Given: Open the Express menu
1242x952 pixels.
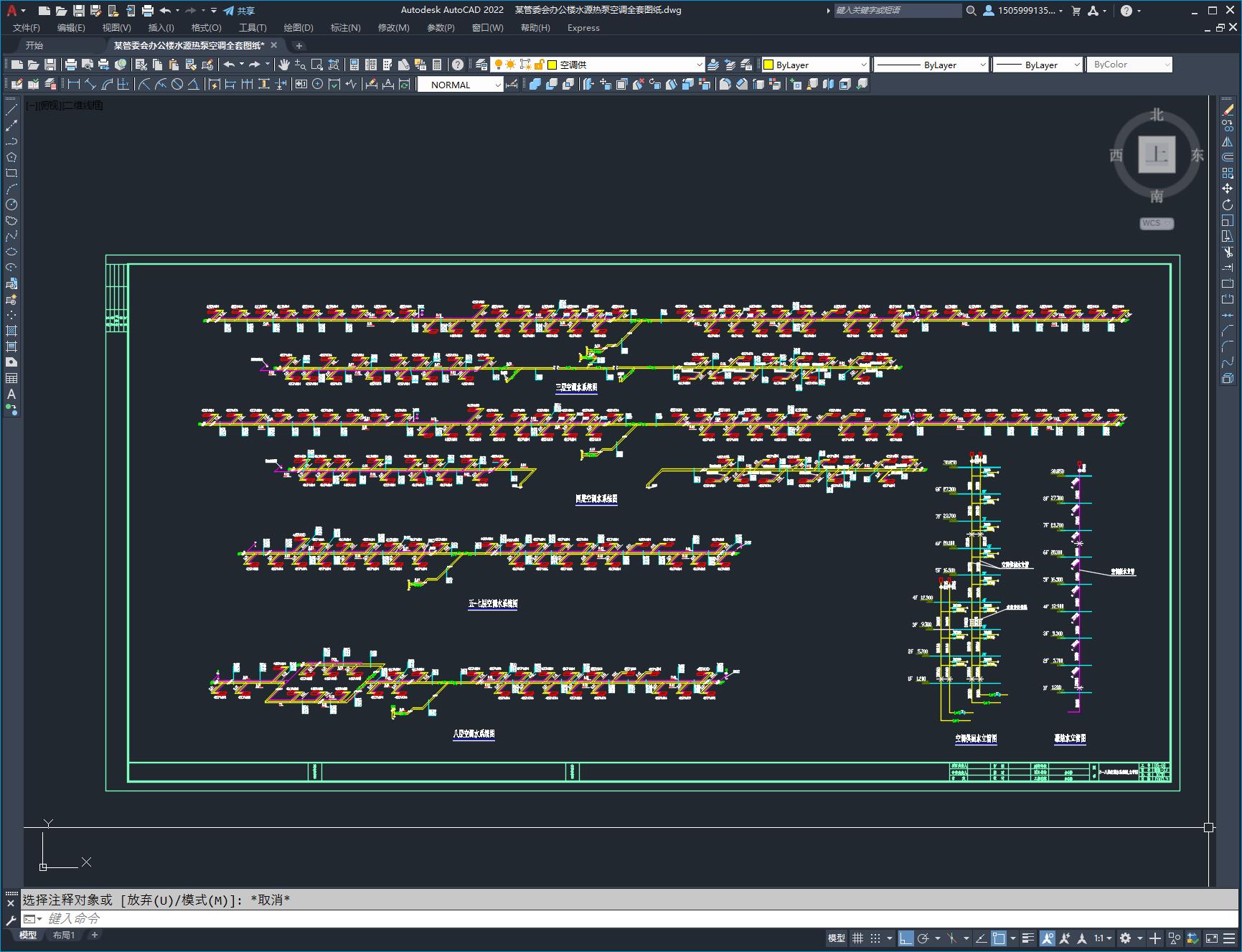Looking at the screenshot, I should pos(583,27).
